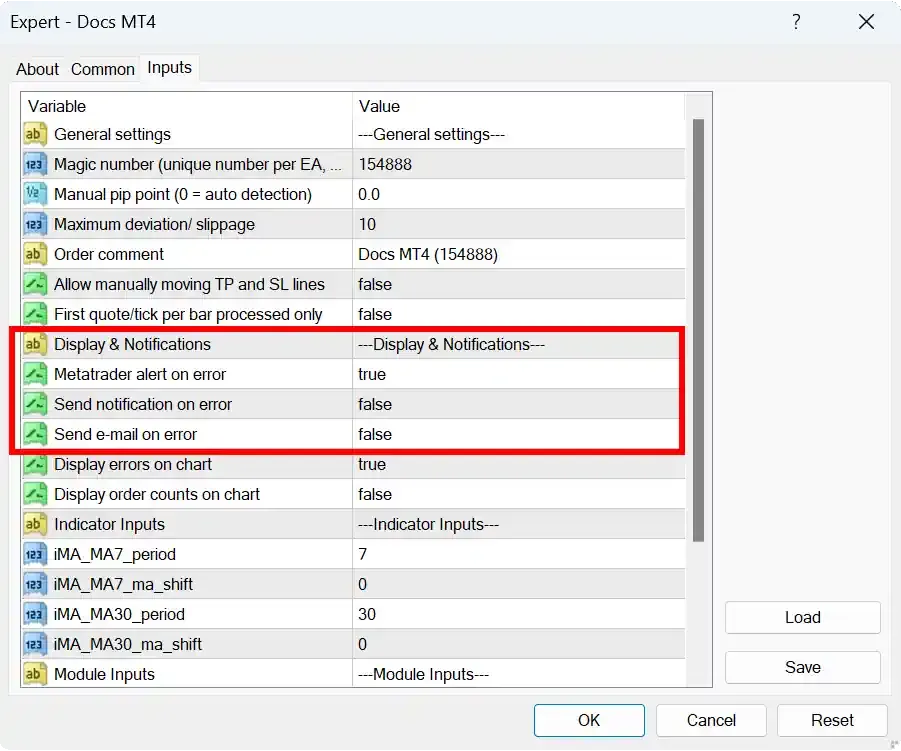
Task: Click the fraction icon for Manual pip point
Action: [35, 194]
